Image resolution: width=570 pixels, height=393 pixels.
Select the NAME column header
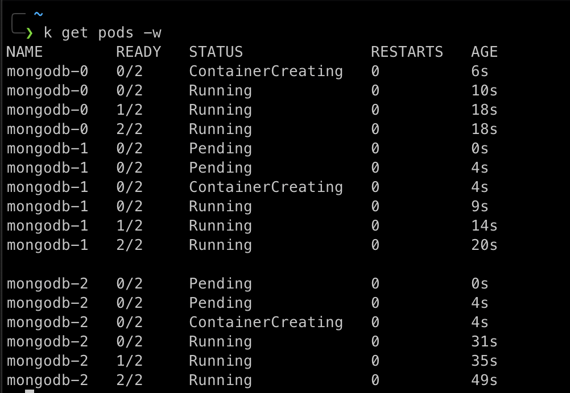[24, 52]
